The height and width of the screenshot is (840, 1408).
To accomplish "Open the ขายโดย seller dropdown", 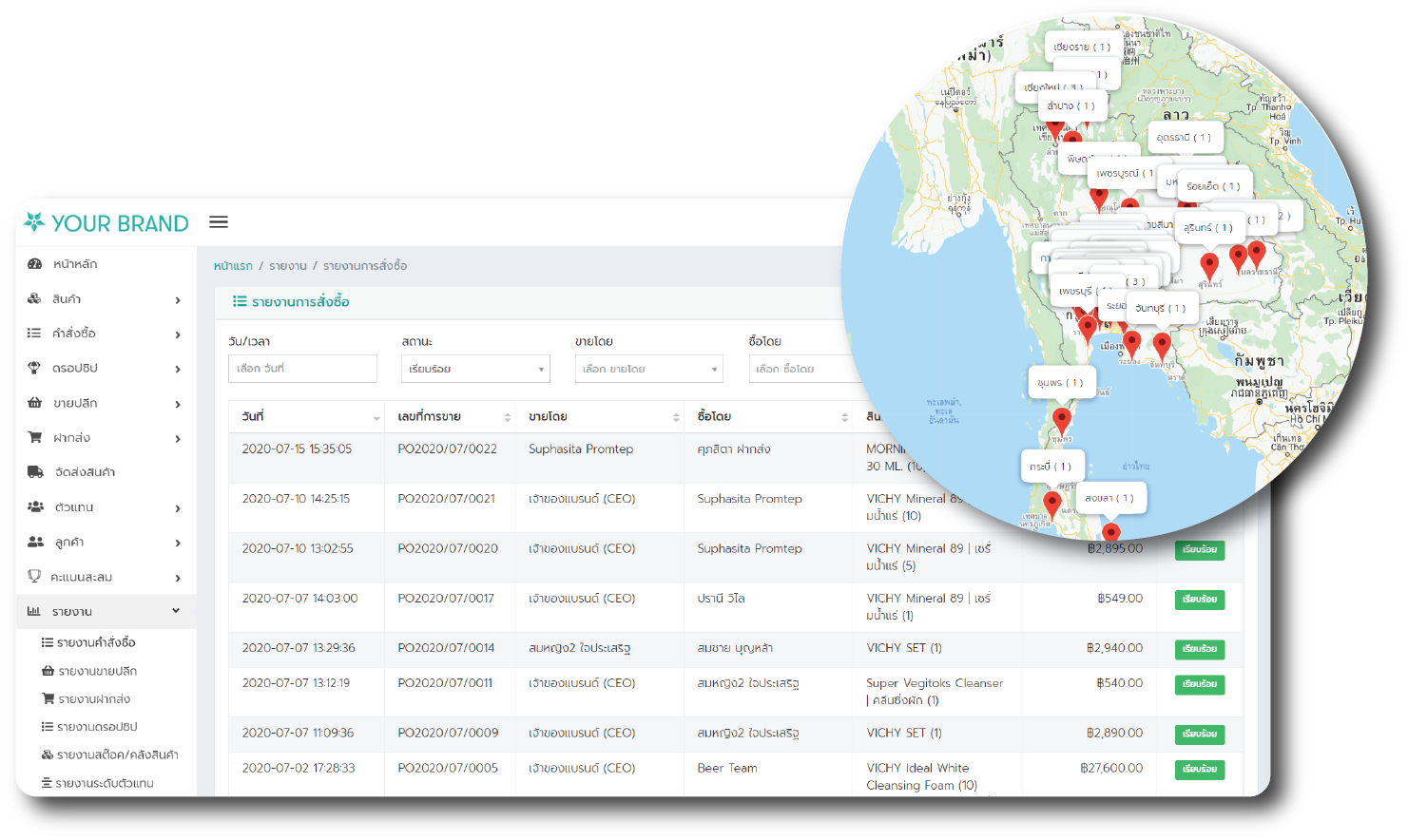I will coord(649,369).
